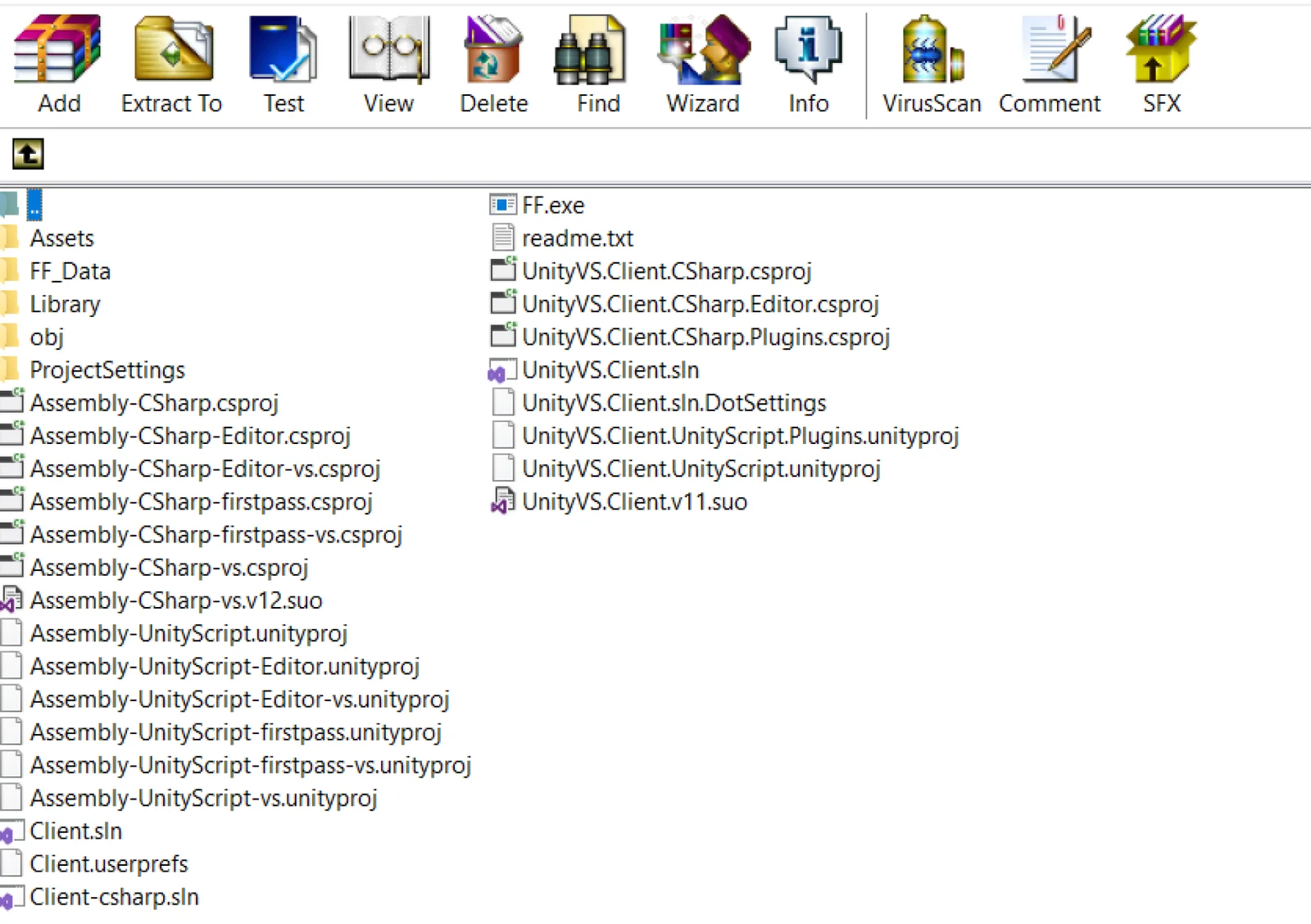Screen dimensions: 1311x924
Task: Run VirusScan on the archive
Action: 932,64
